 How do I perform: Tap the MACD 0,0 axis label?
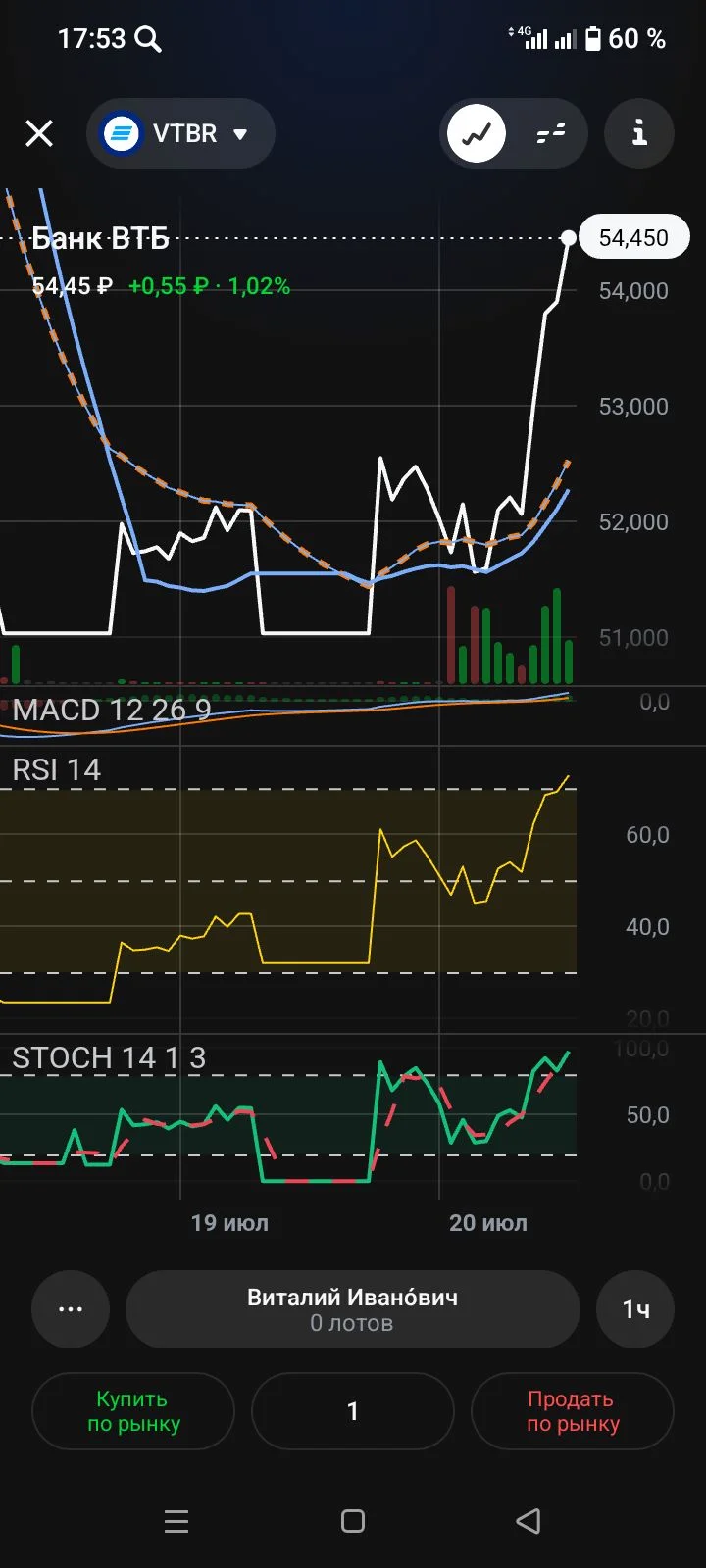coord(654,702)
